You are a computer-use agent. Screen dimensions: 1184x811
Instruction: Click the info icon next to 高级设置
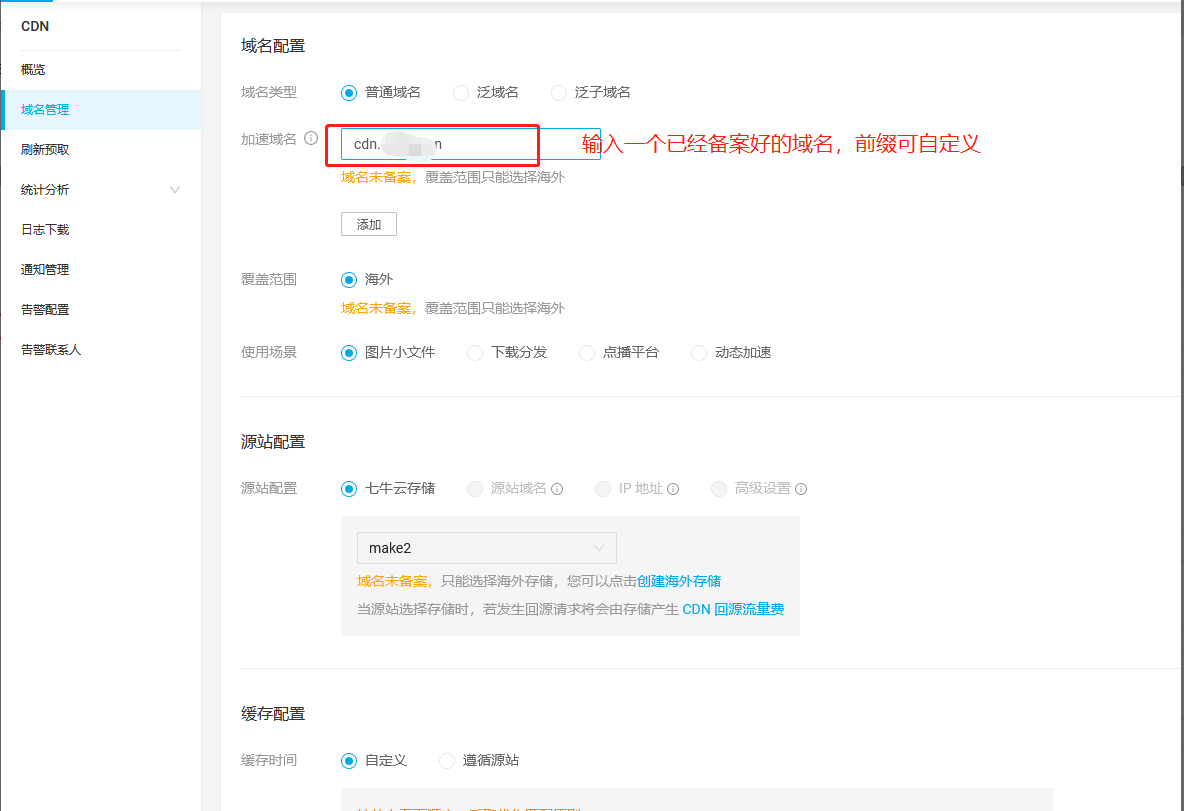coord(801,489)
